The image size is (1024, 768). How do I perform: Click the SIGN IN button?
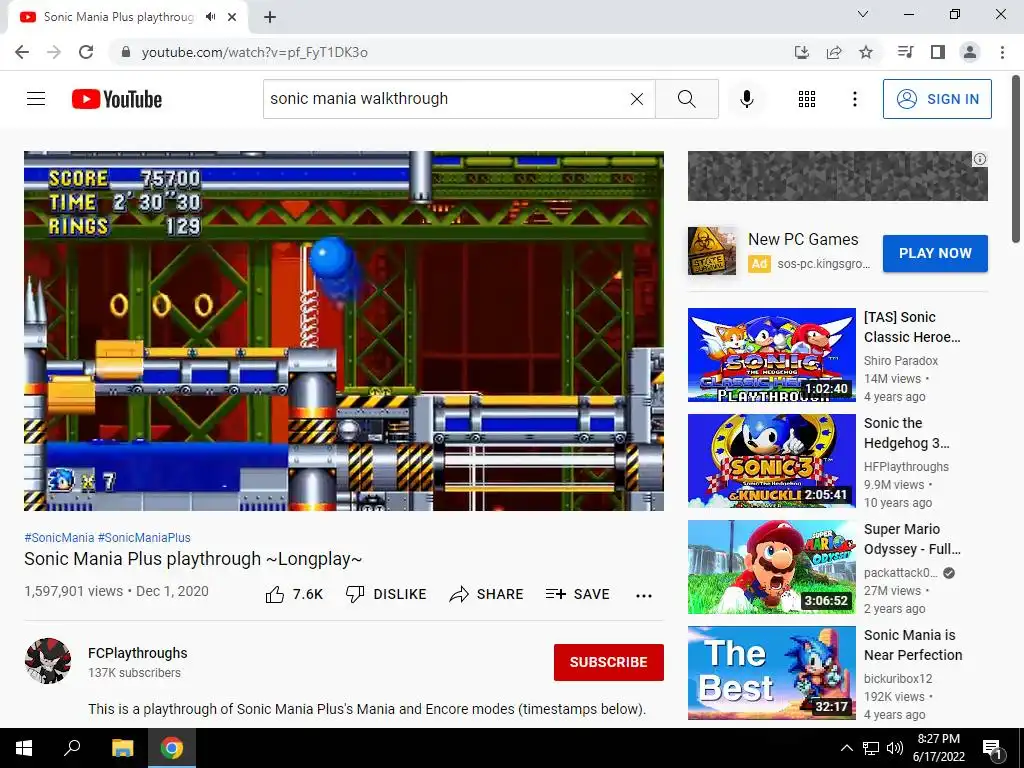click(x=937, y=99)
